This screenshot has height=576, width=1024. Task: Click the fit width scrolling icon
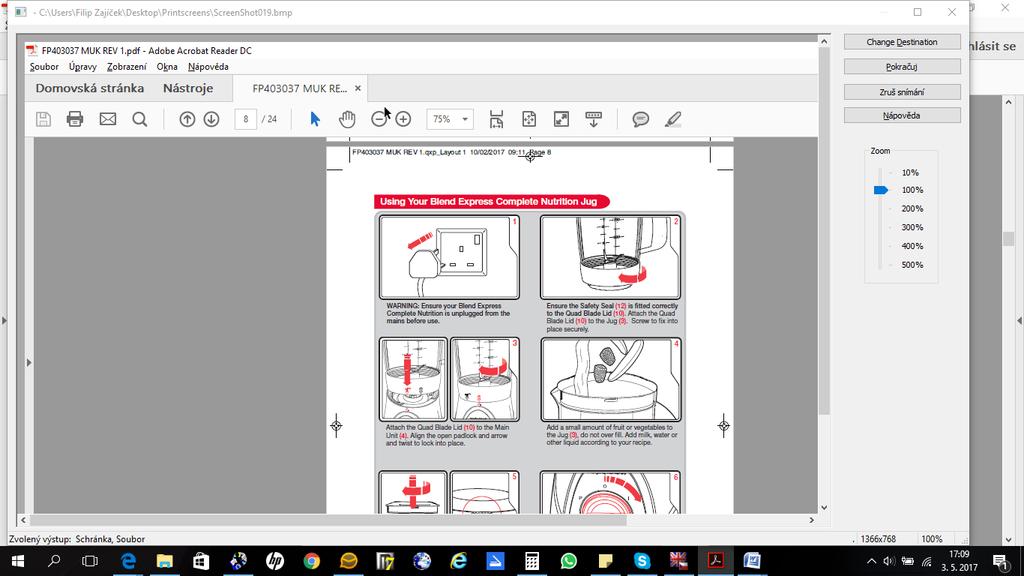coord(496,119)
